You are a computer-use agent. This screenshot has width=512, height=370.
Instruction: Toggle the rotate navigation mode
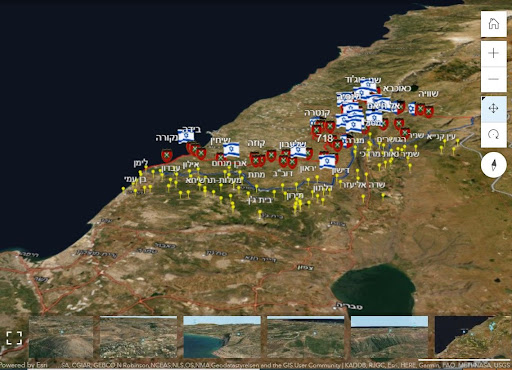coord(494,135)
